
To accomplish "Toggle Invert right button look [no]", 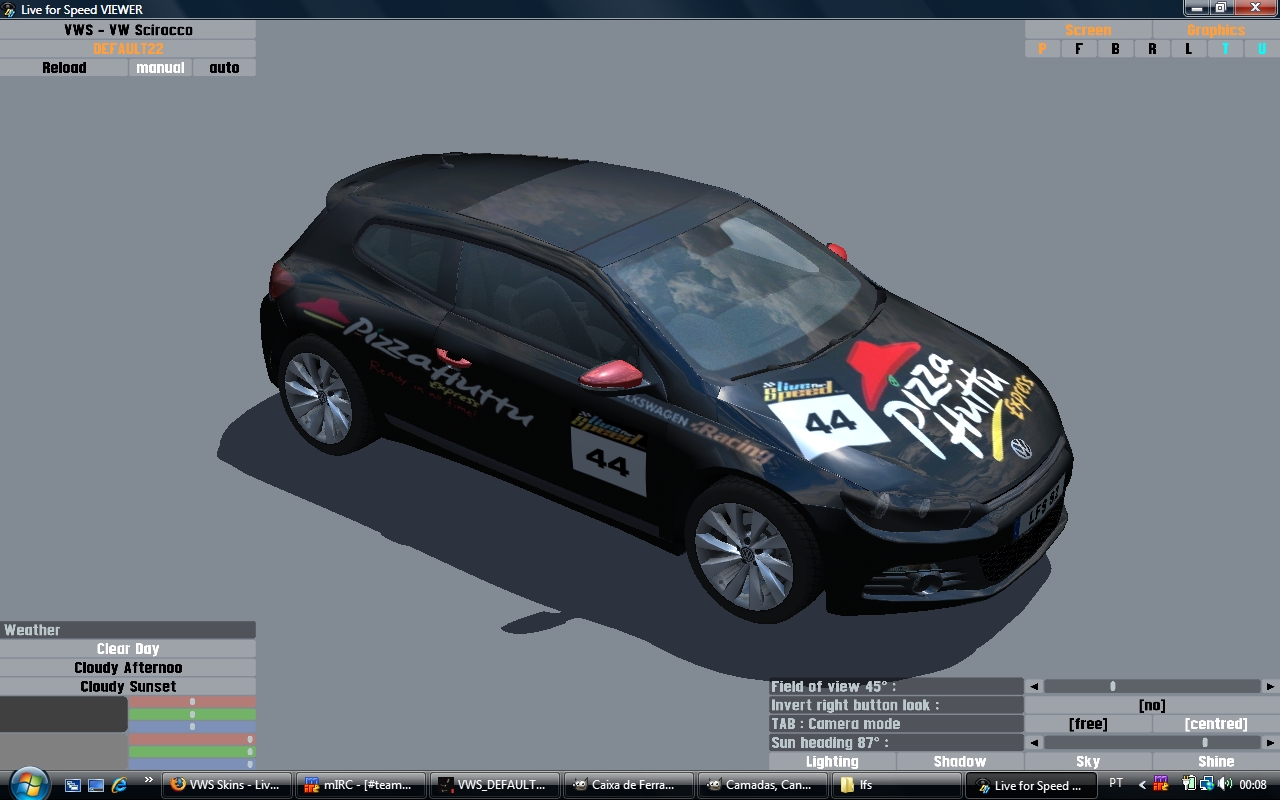I will tap(1152, 705).
